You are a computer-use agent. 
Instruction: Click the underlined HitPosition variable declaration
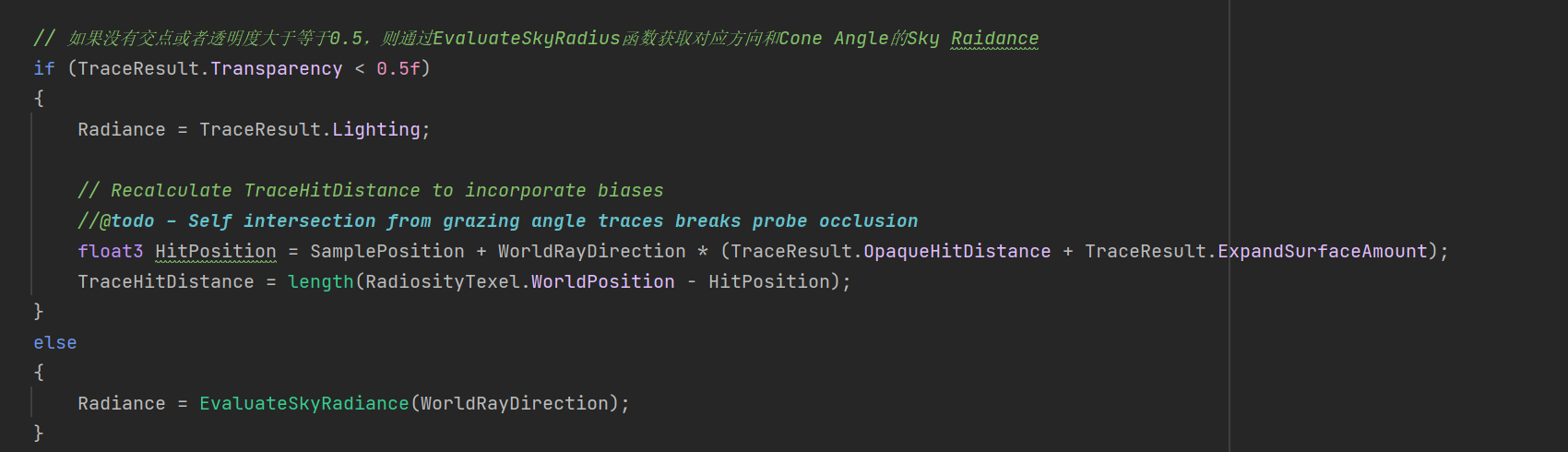(215, 251)
